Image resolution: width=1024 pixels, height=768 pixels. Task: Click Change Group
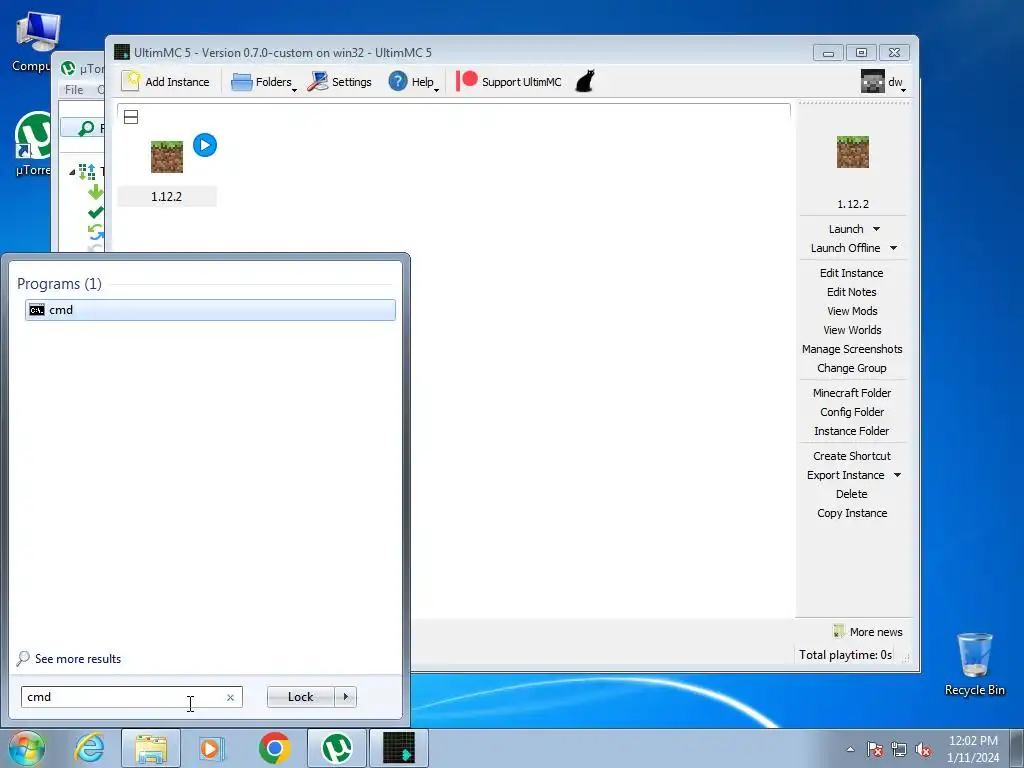click(x=852, y=368)
